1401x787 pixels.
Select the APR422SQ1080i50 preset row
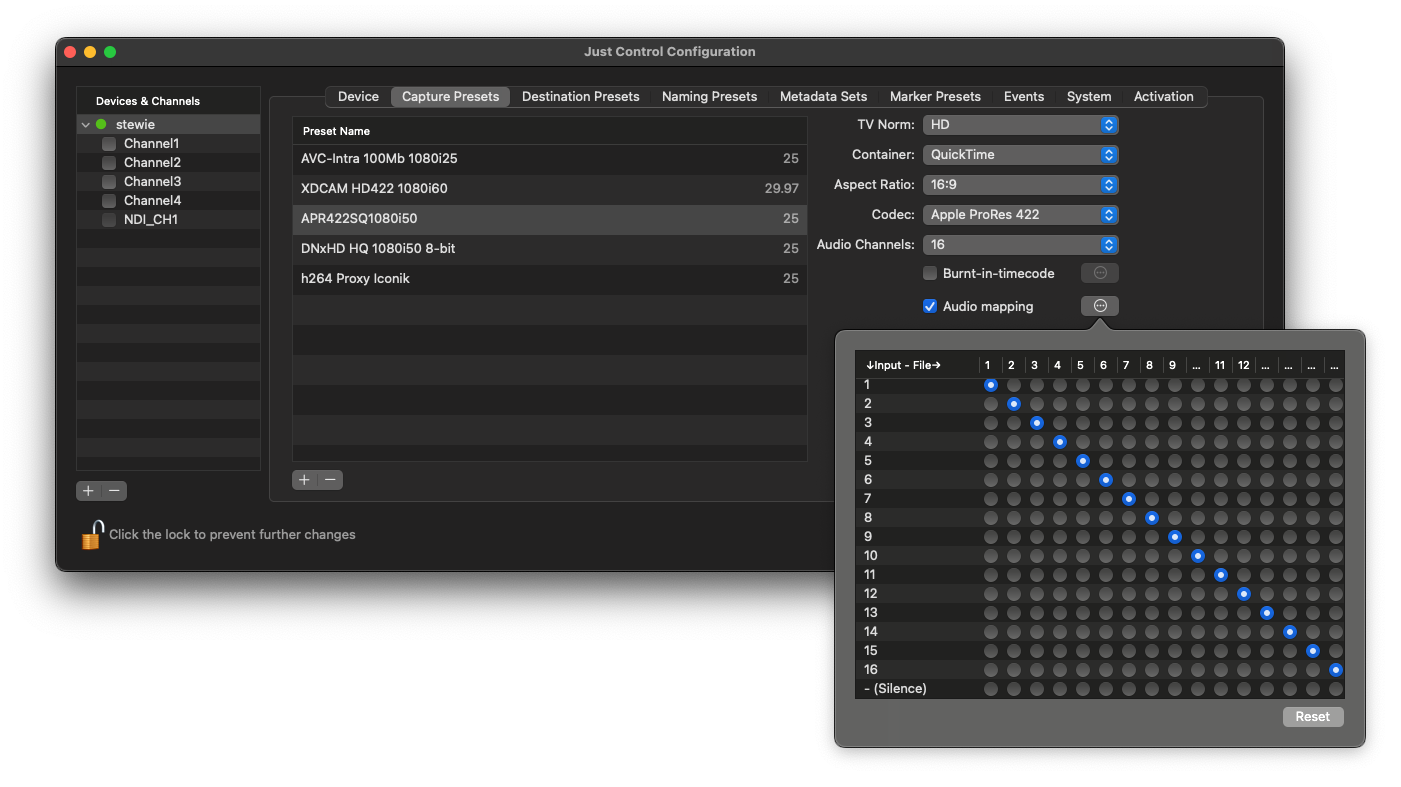pyautogui.click(x=549, y=219)
